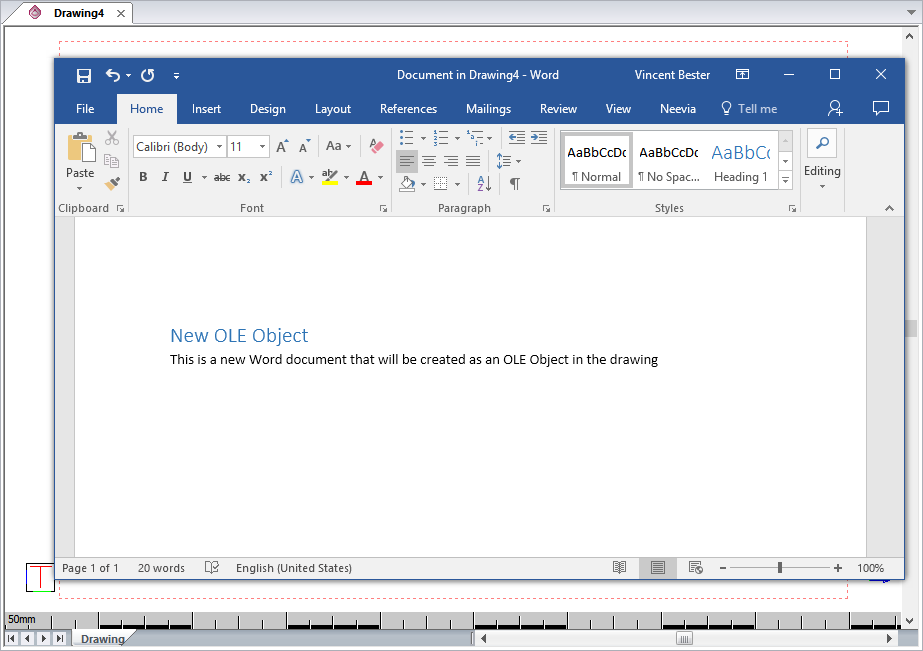
Task: Click the Increase Indent icon
Action: coord(539,138)
